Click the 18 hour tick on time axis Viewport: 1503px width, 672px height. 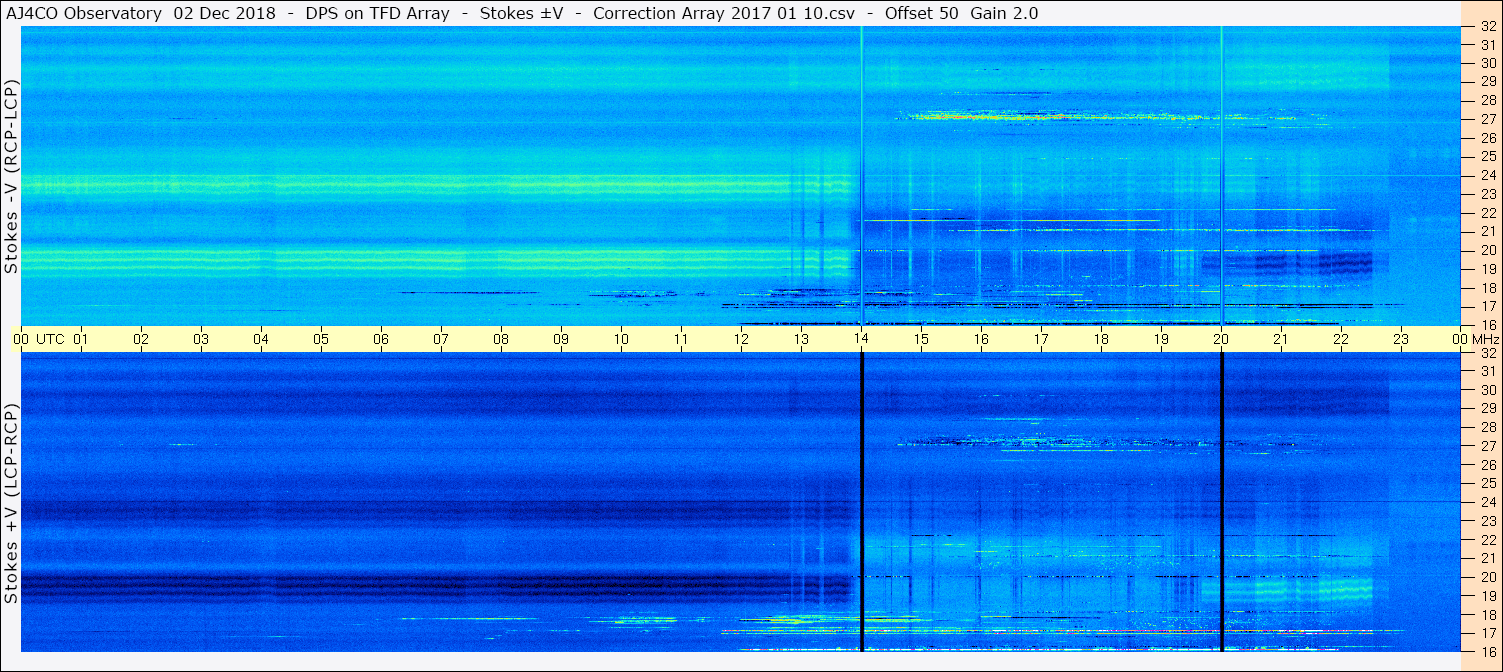point(1101,339)
